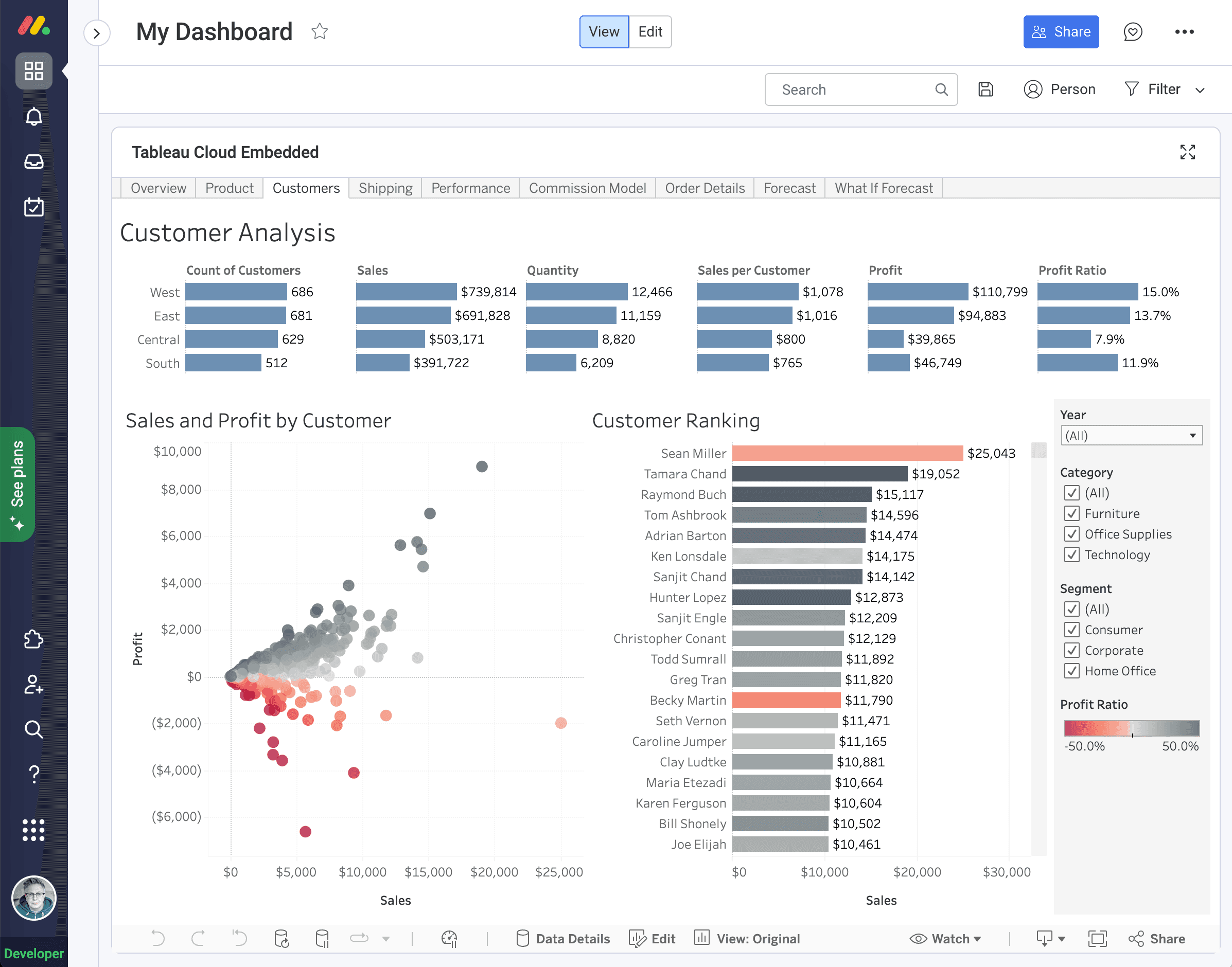Open the replay animation dropdown arrow
The height and width of the screenshot is (967, 1232).
click(386, 938)
